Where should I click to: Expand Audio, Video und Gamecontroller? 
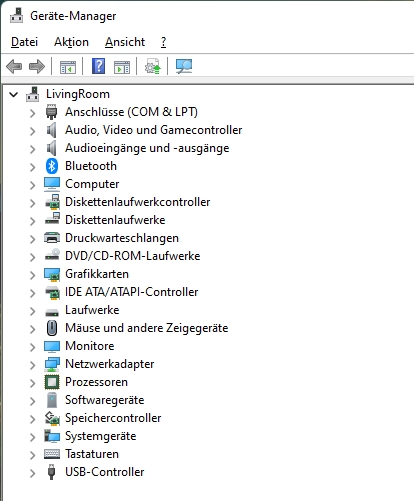32,131
